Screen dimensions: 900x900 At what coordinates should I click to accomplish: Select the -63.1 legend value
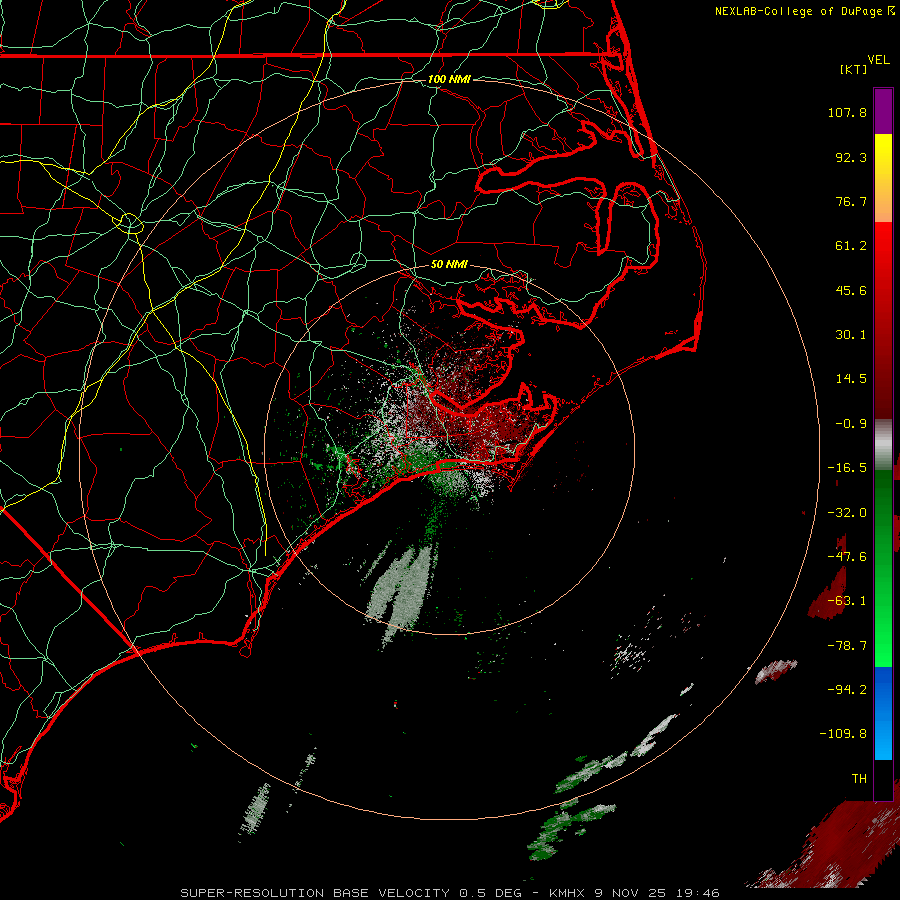tap(847, 601)
